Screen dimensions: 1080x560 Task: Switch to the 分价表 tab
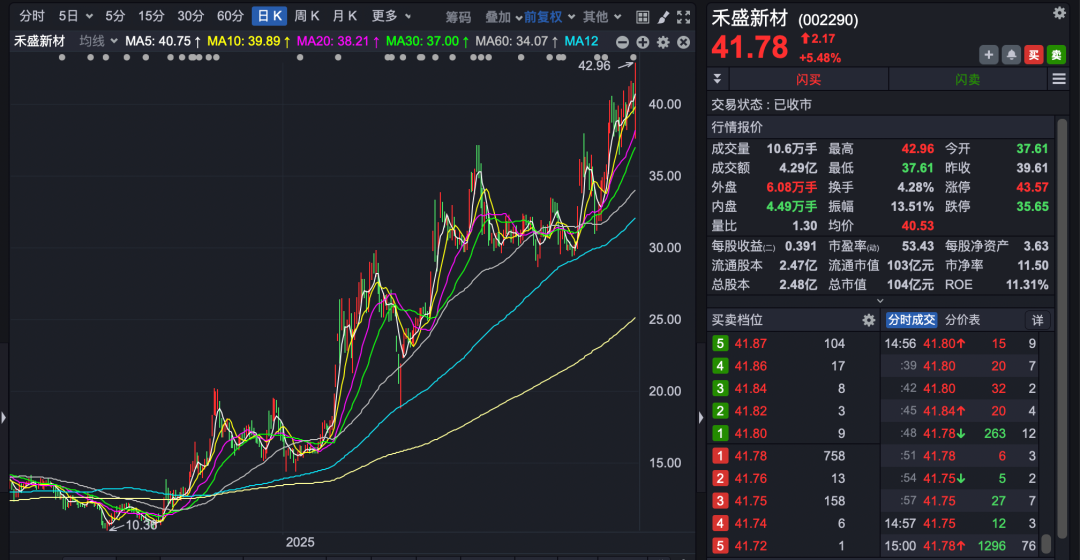[962, 320]
